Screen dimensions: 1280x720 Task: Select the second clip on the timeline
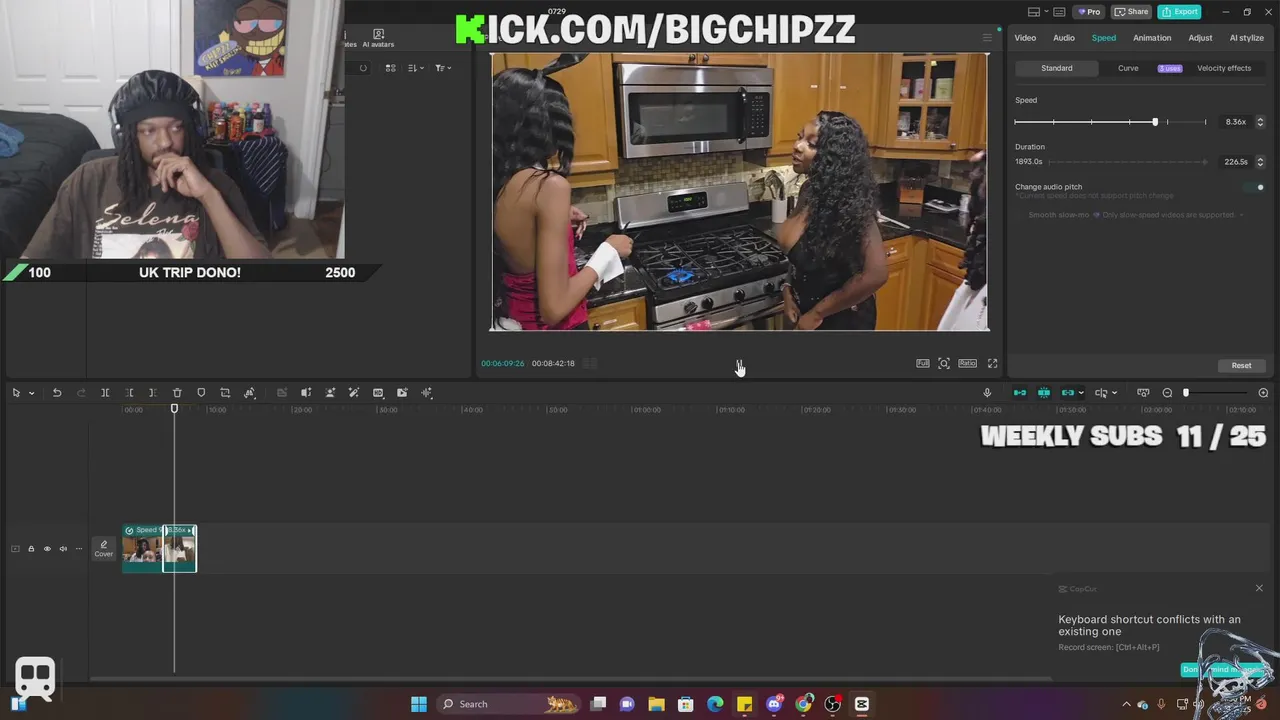(x=180, y=549)
